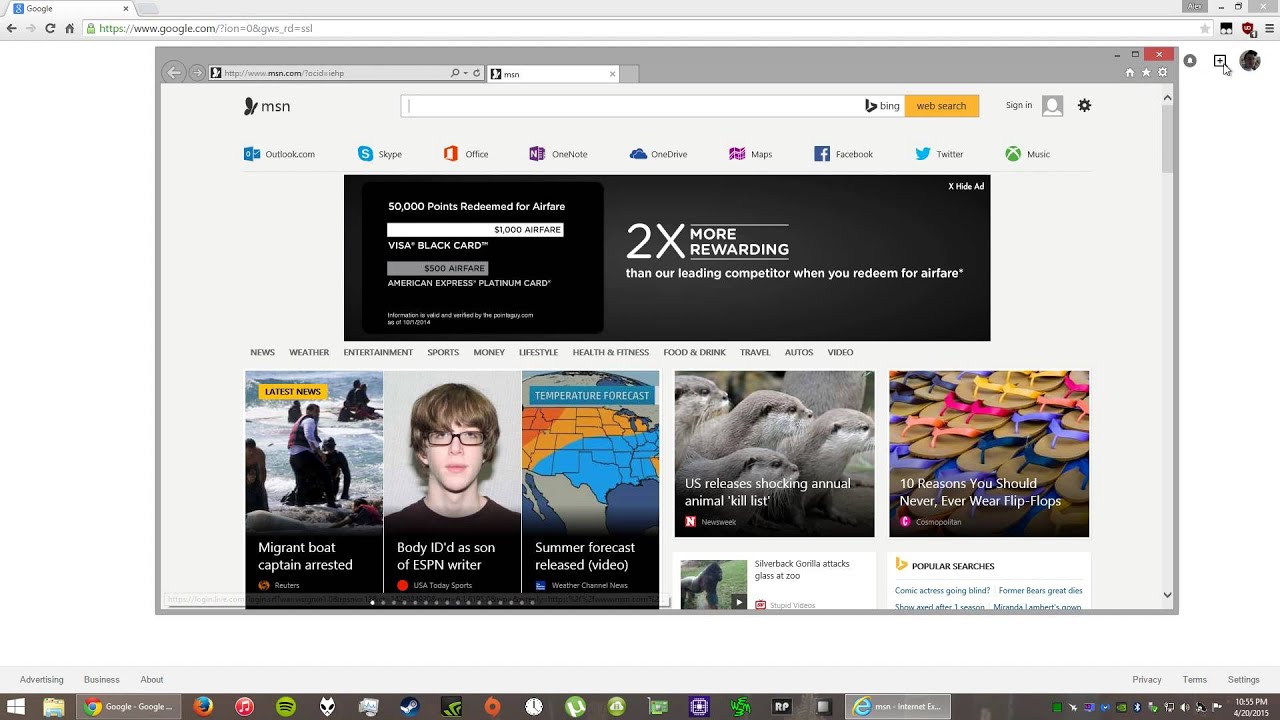Viewport: 1280px width, 720px height.
Task: Reload the Chrome page
Action: pyautogui.click(x=50, y=28)
